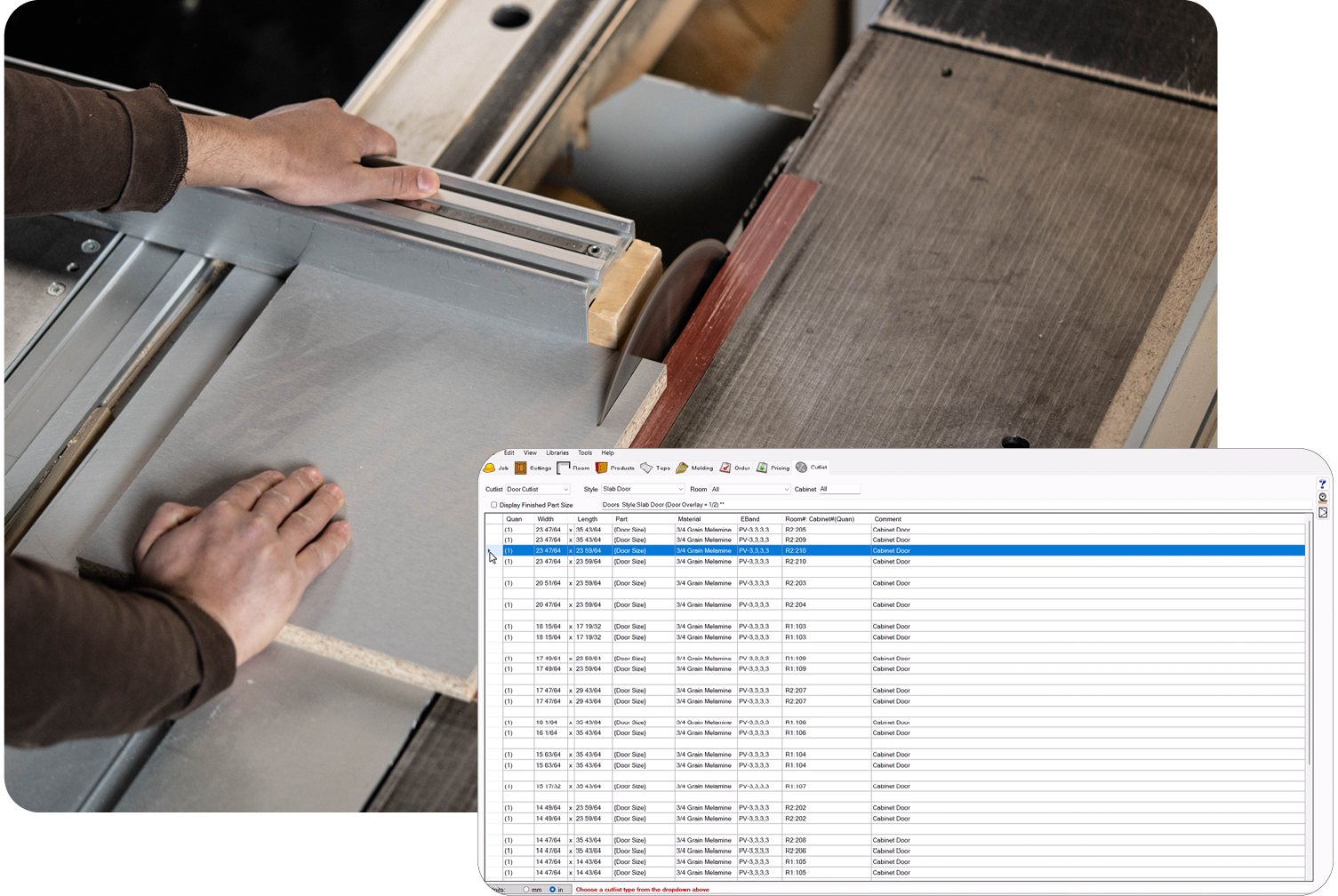This screenshot has height=896, width=1338.
Task: Open the Settings toolbar icon
Action: (533, 468)
